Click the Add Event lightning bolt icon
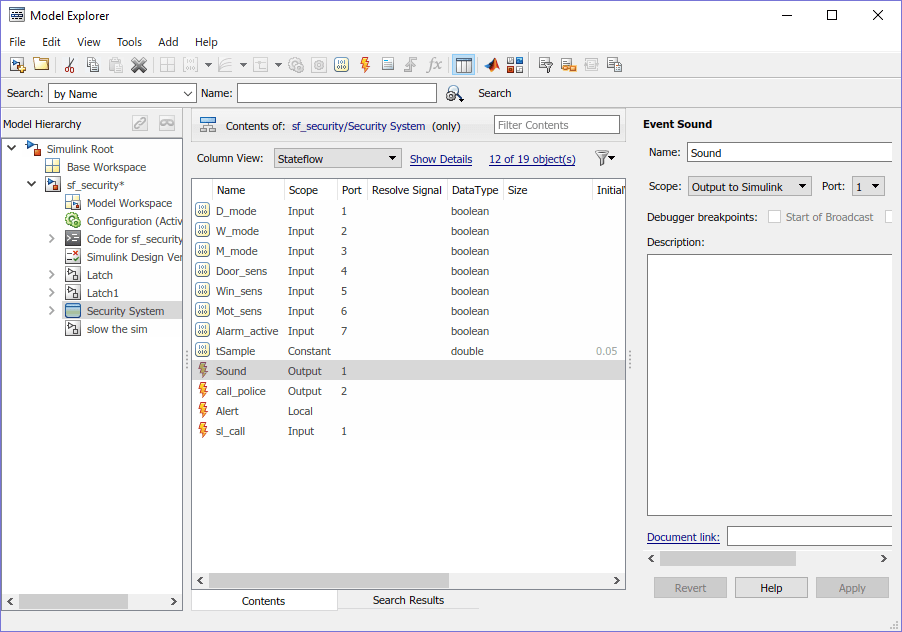This screenshot has height=632, width=902. 365,65
